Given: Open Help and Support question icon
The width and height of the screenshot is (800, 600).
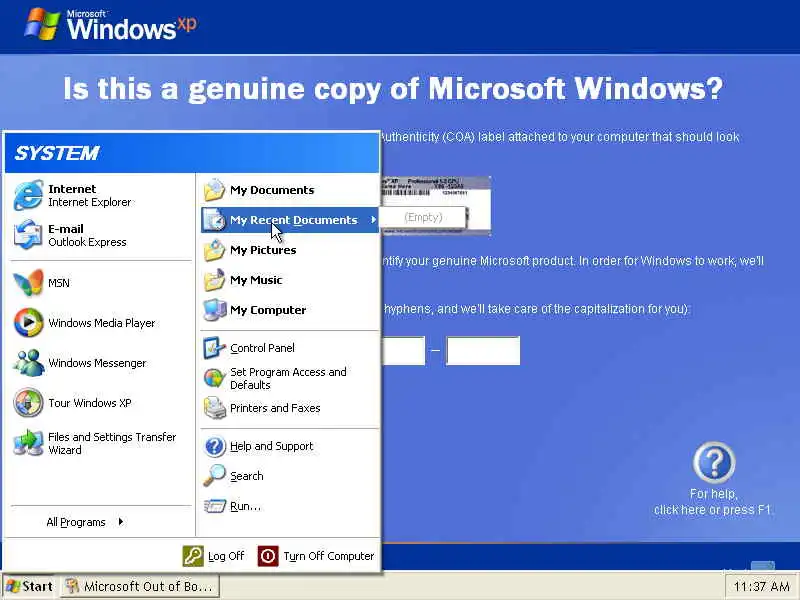Looking at the screenshot, I should pyautogui.click(x=214, y=446).
